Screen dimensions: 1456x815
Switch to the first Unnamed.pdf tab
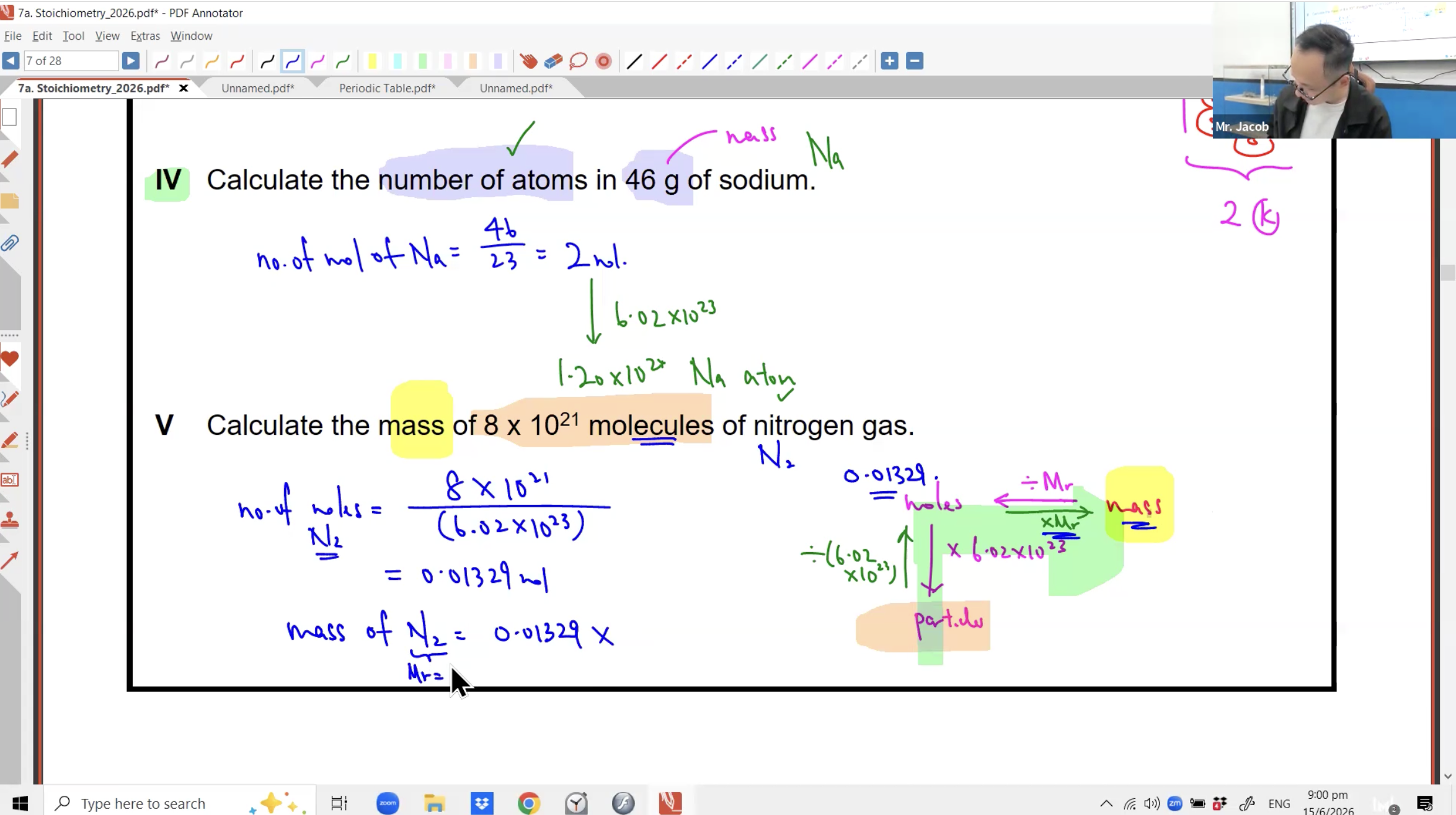tap(258, 88)
